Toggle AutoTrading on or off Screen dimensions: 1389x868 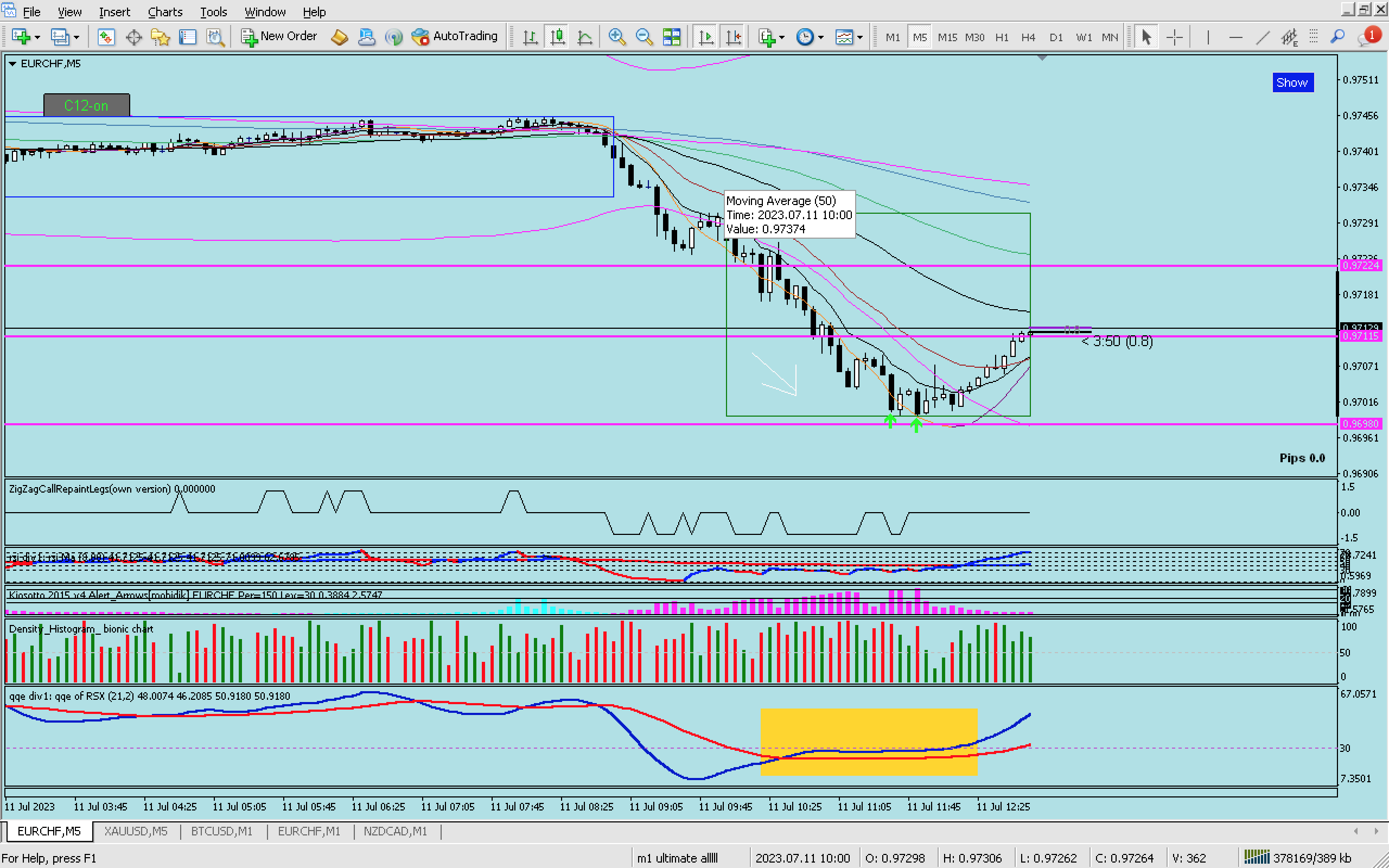click(x=455, y=36)
